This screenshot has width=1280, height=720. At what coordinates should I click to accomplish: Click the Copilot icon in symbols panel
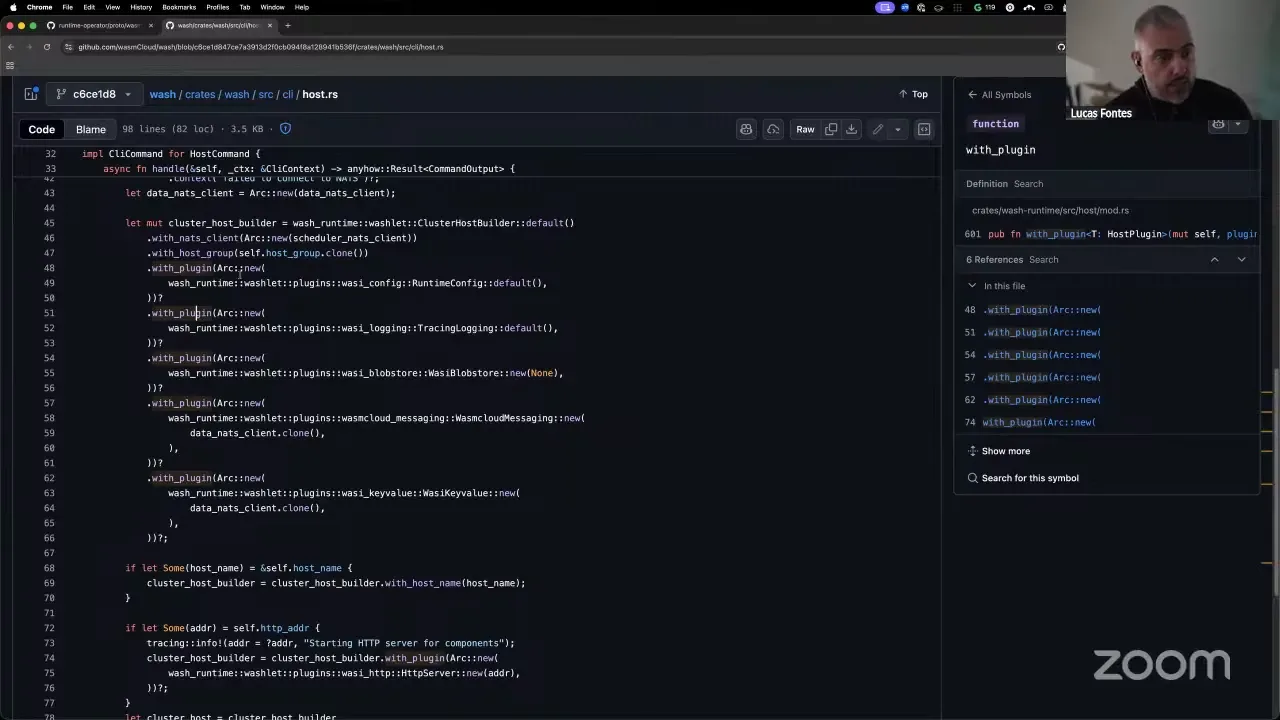1218,125
